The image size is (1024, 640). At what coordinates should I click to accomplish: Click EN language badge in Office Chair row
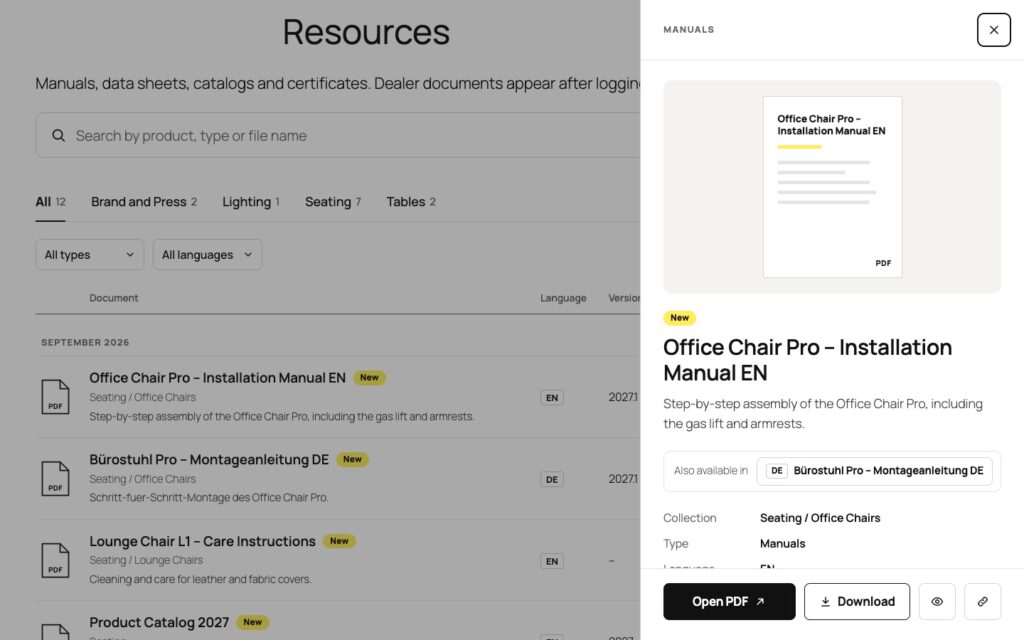tap(552, 398)
